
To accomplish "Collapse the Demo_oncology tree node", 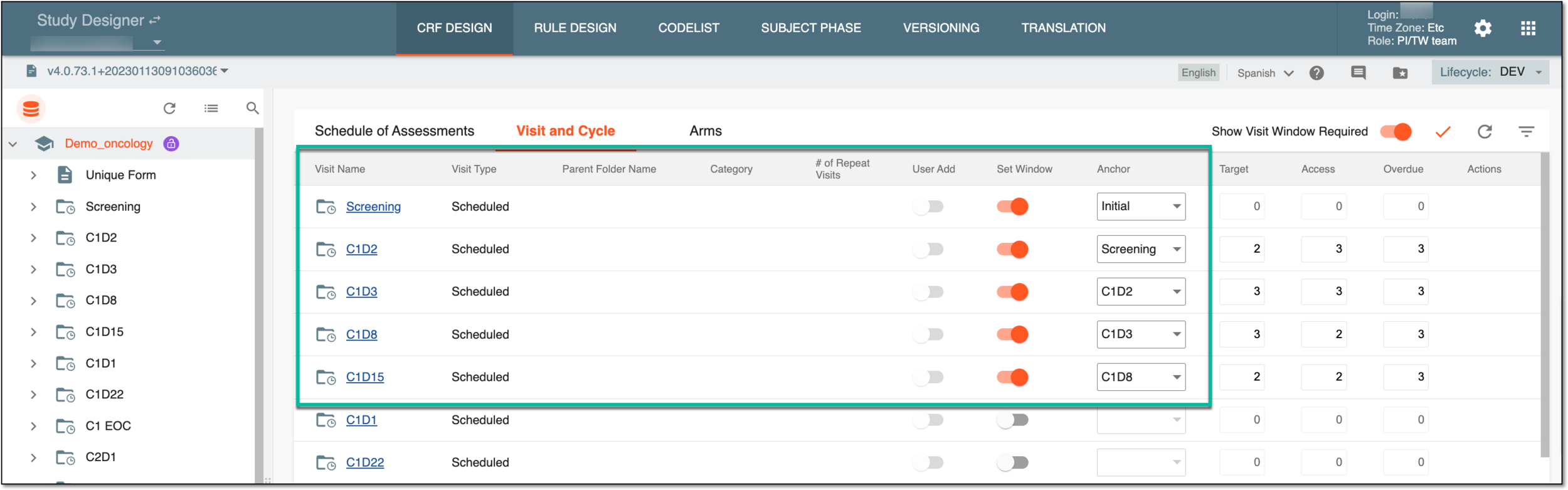I will point(13,144).
